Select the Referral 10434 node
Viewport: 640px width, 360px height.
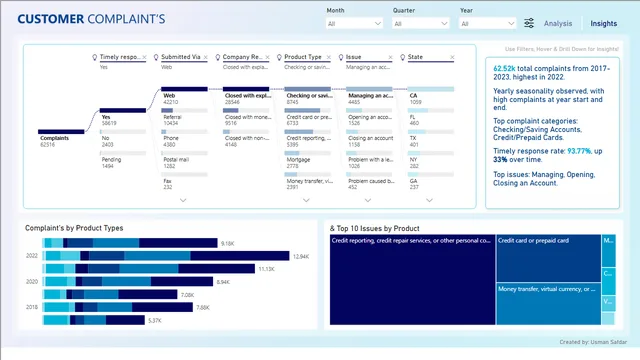pos(184,117)
